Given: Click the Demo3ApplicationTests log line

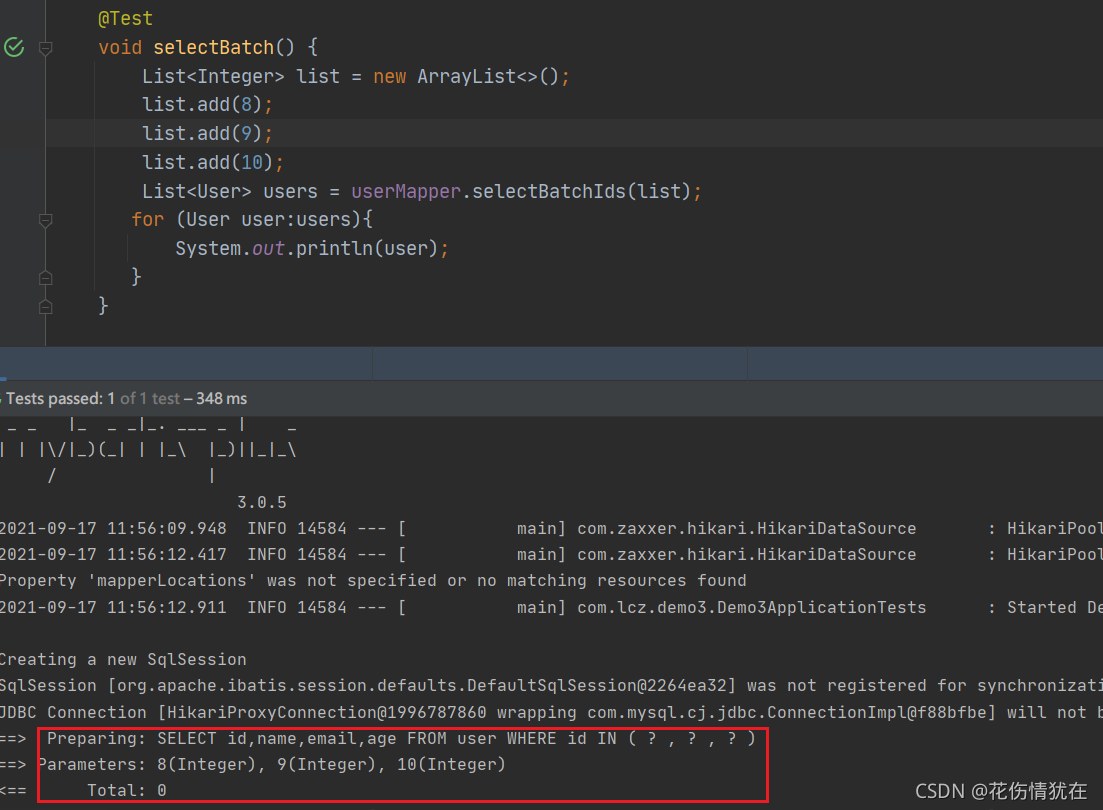Looking at the screenshot, I should pyautogui.click(x=552, y=607).
